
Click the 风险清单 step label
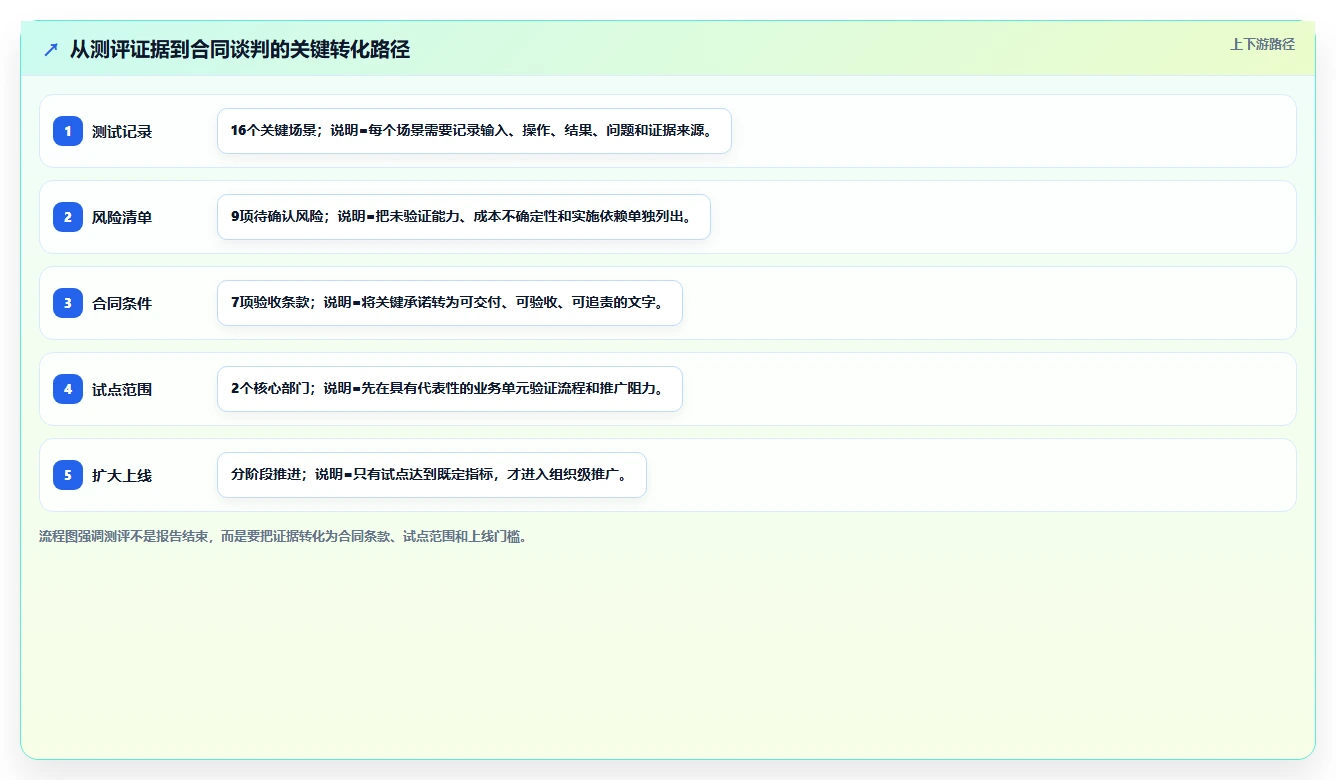(122, 217)
